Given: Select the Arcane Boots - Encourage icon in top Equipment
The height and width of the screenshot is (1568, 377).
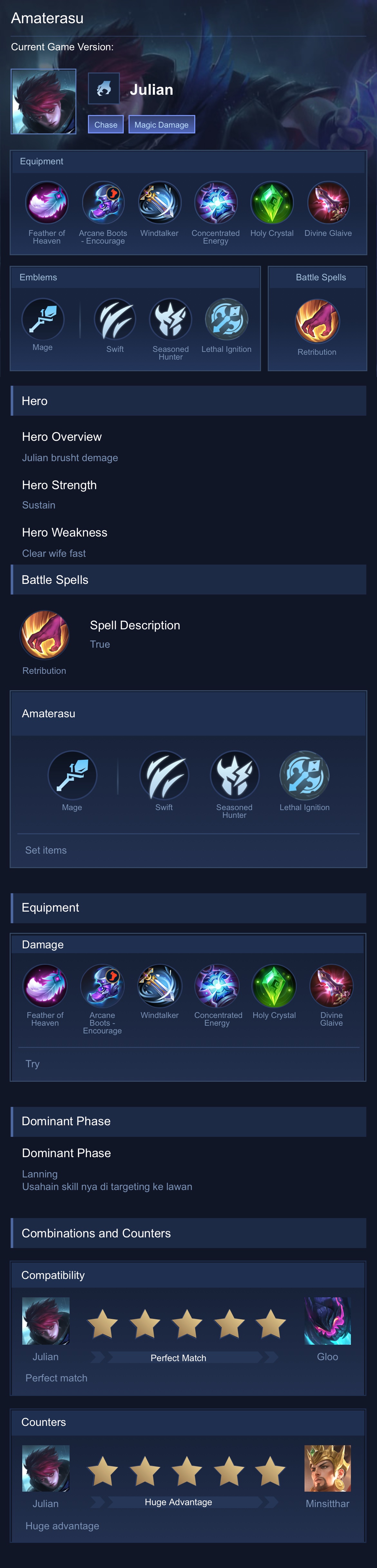Looking at the screenshot, I should [x=103, y=203].
